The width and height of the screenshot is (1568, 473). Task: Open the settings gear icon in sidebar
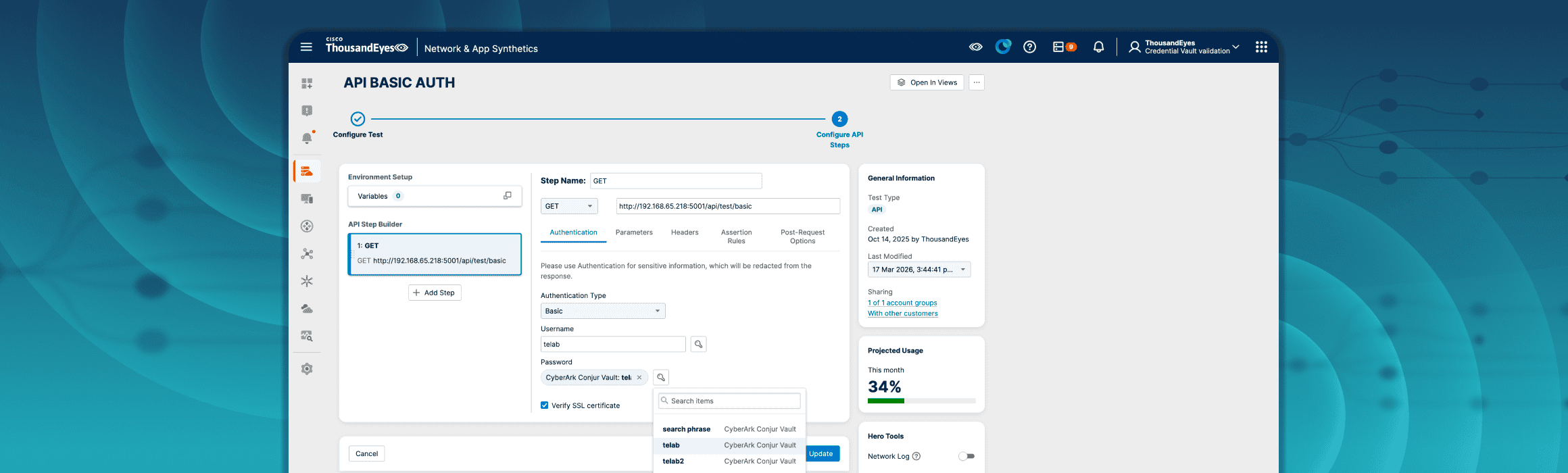[307, 369]
